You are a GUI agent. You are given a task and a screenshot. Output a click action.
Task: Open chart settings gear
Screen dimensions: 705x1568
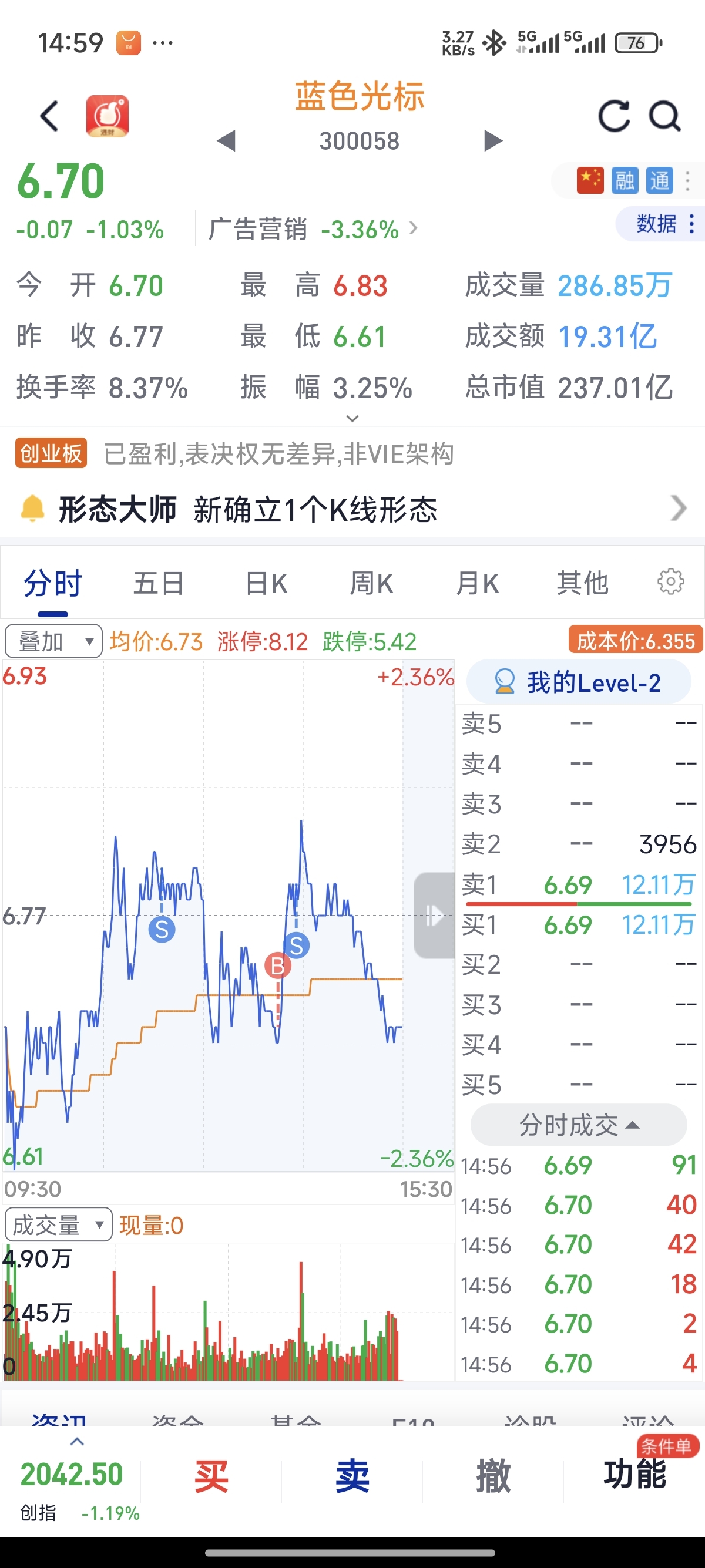pyautogui.click(x=671, y=582)
